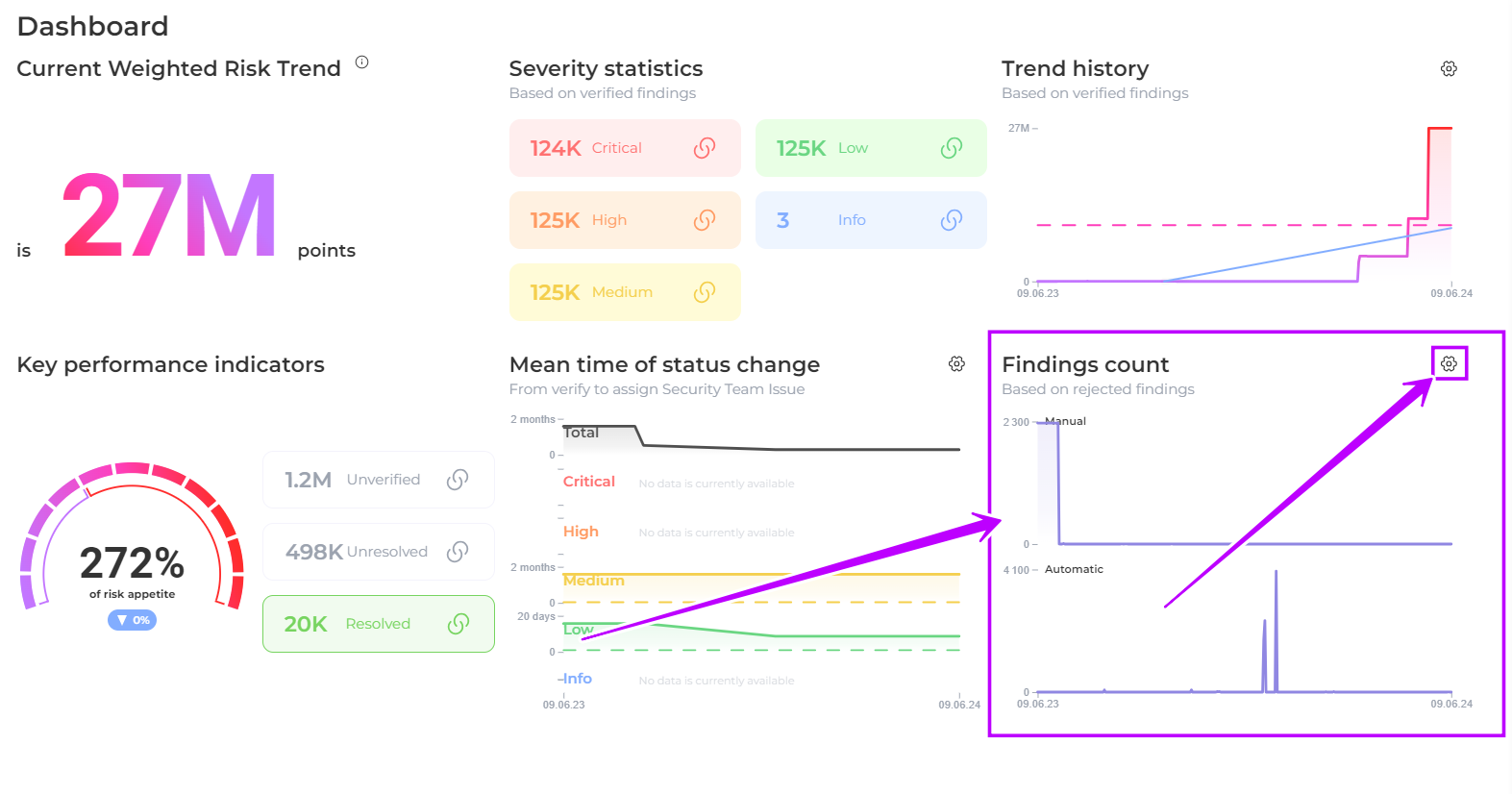Screen dimensions: 1512x794
Task: Click the link icon on Medium card
Action: click(705, 292)
